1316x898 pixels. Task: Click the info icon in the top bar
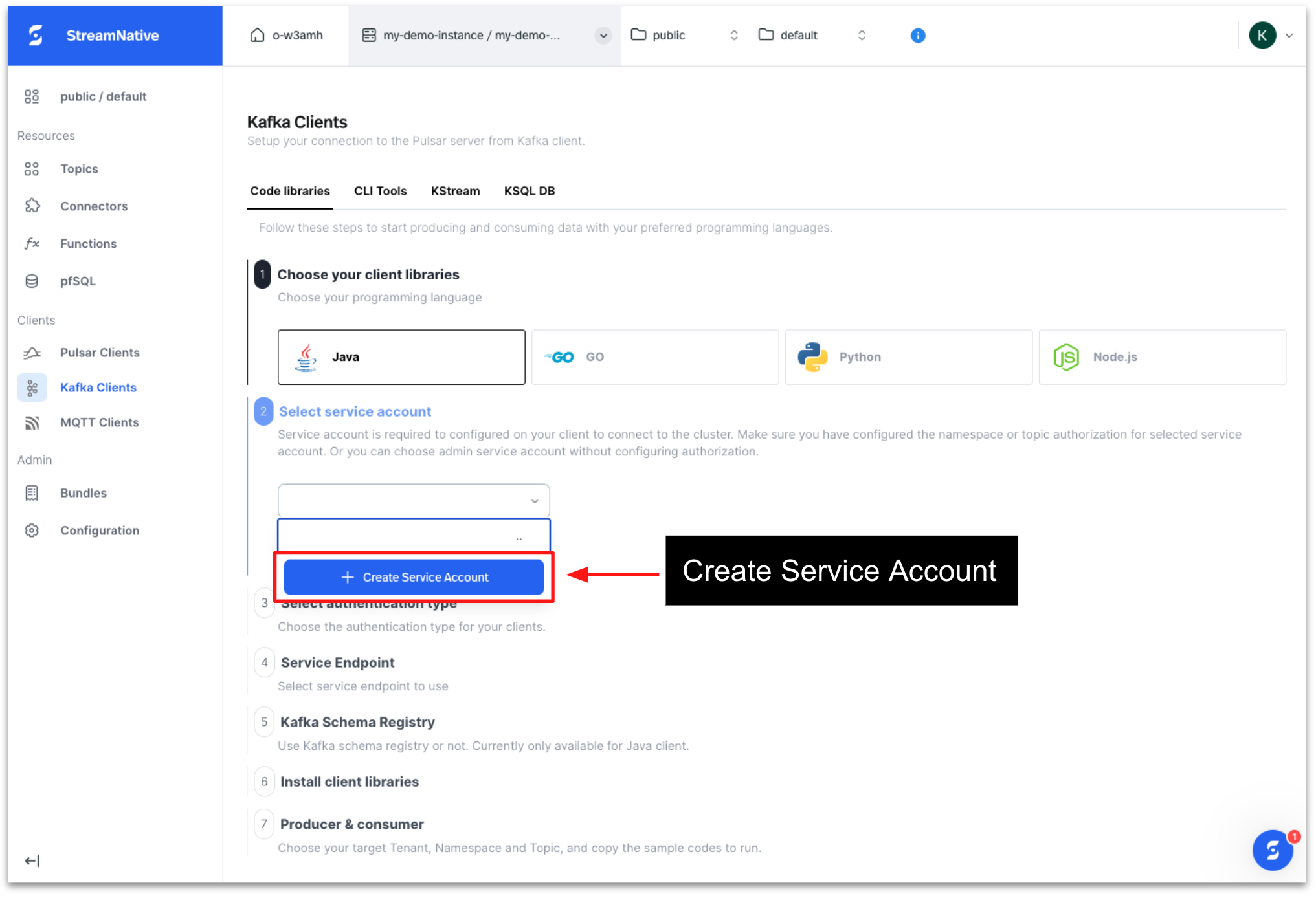pos(917,36)
